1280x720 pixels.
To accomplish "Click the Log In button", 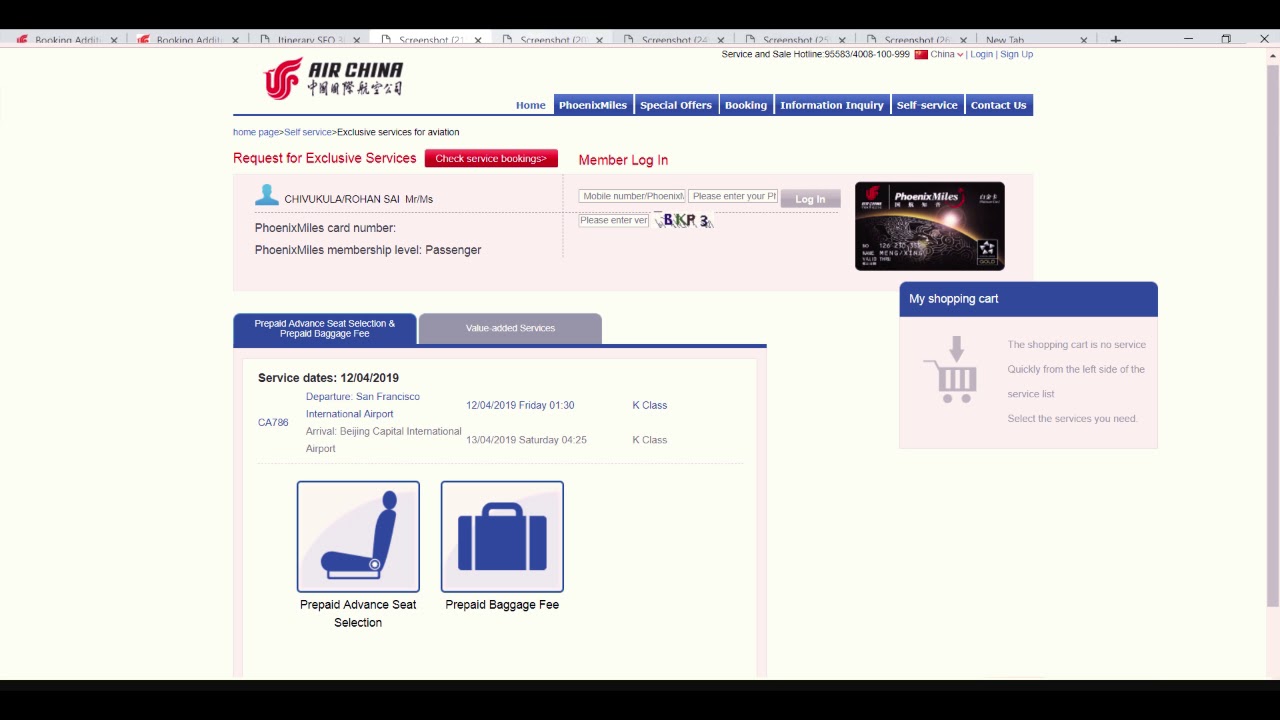I will (810, 199).
